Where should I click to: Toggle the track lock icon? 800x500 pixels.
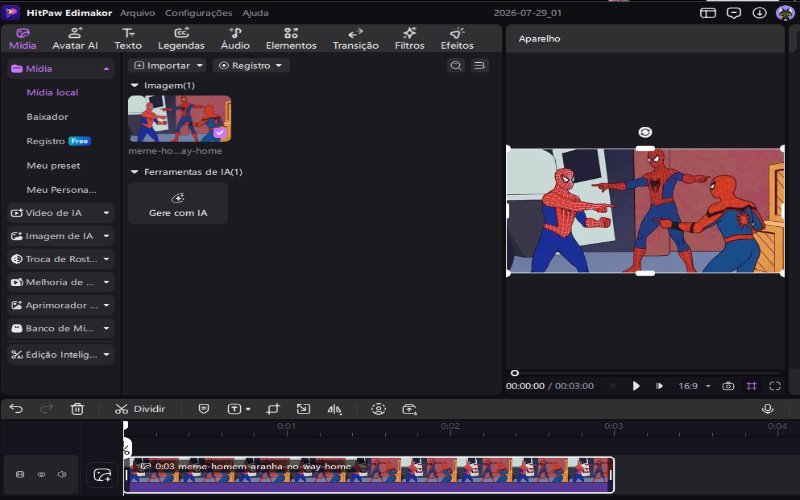pos(20,474)
